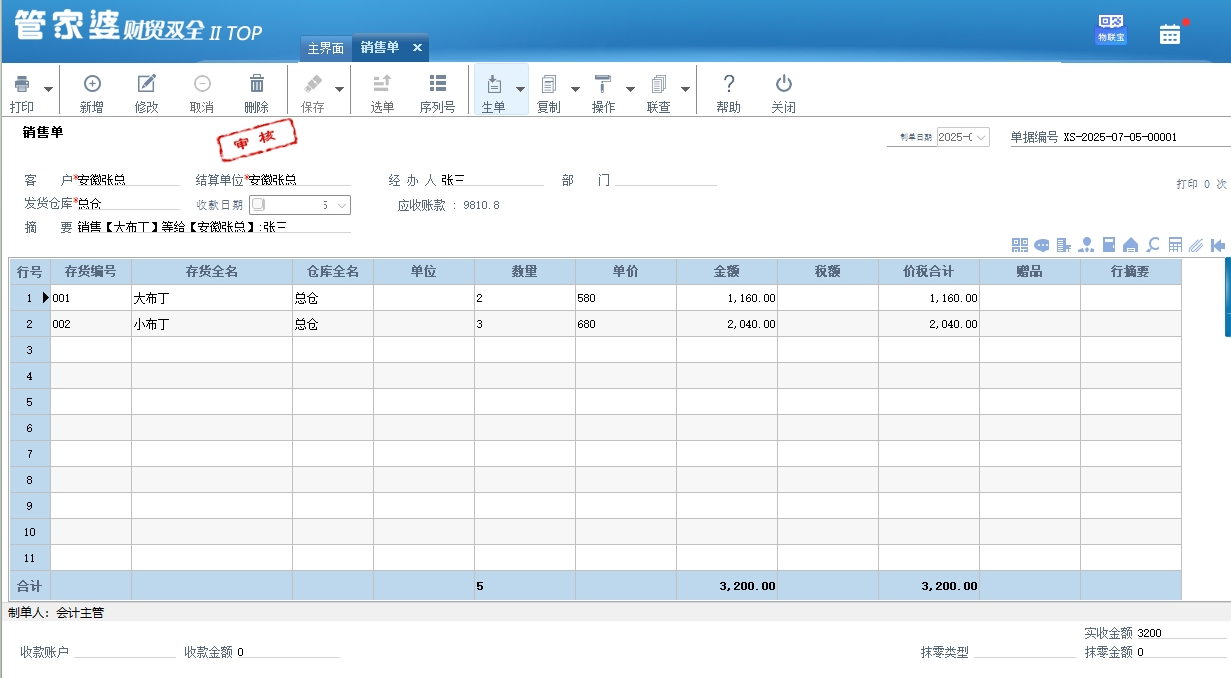Select the 销售单 tab

pyautogui.click(x=380, y=48)
